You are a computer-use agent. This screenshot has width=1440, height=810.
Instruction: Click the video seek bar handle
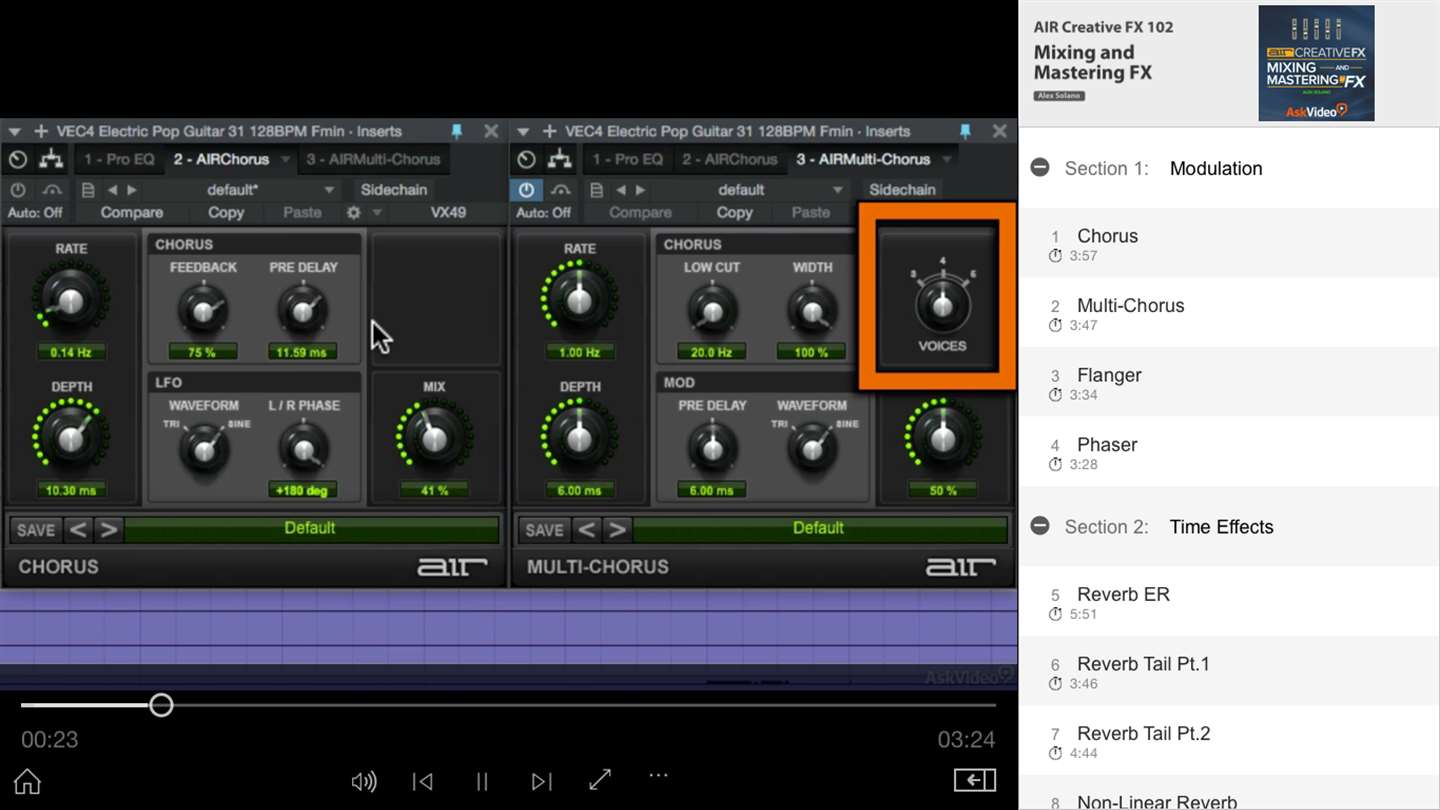161,705
